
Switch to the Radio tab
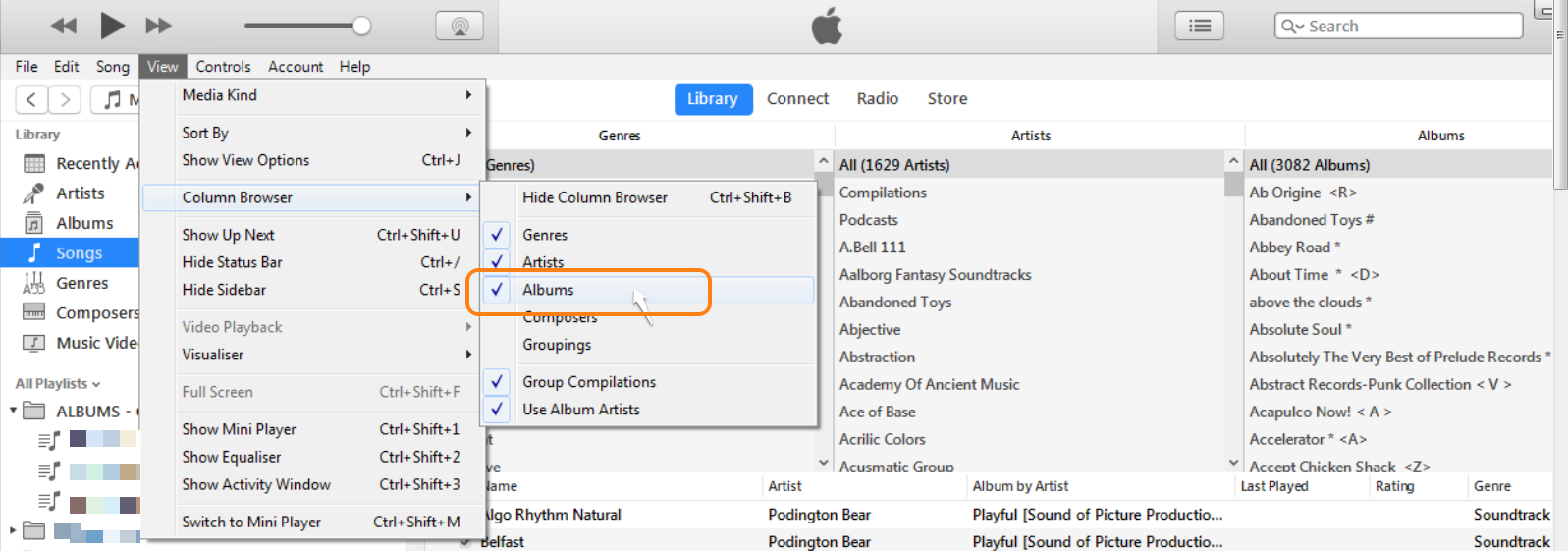point(878,99)
